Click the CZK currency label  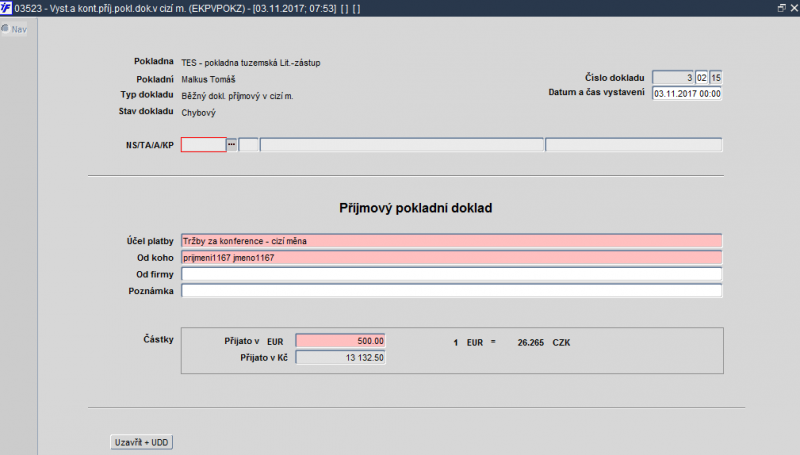(561, 343)
